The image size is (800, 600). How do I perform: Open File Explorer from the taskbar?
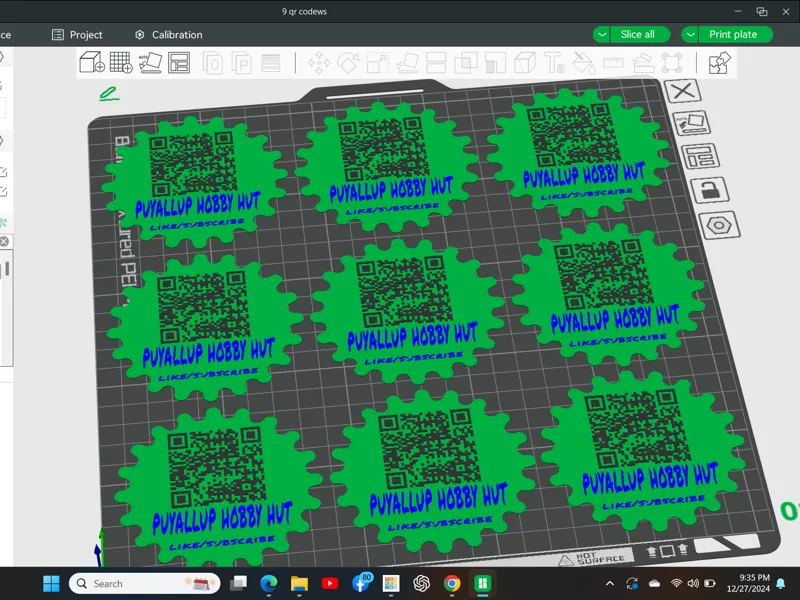pyautogui.click(x=299, y=583)
